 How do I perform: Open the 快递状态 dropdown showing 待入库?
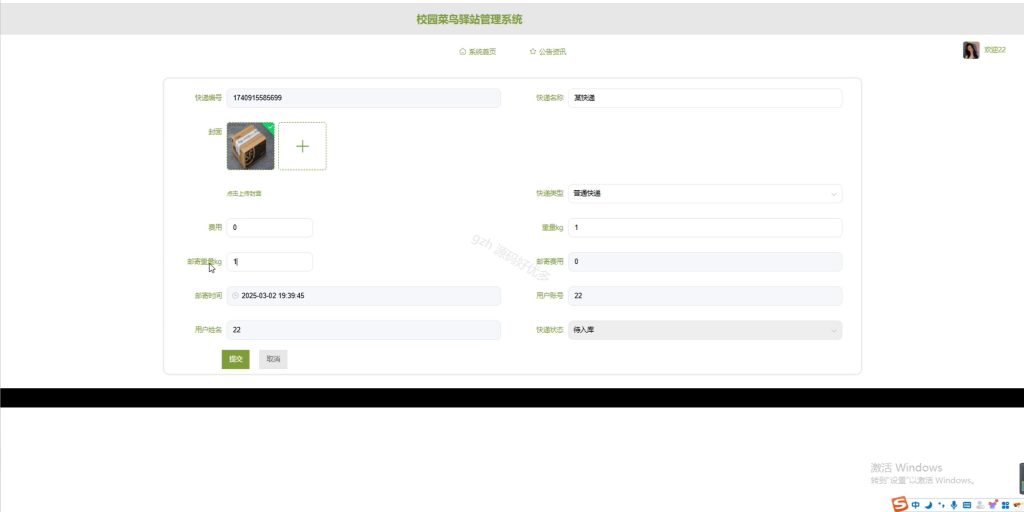coord(705,330)
